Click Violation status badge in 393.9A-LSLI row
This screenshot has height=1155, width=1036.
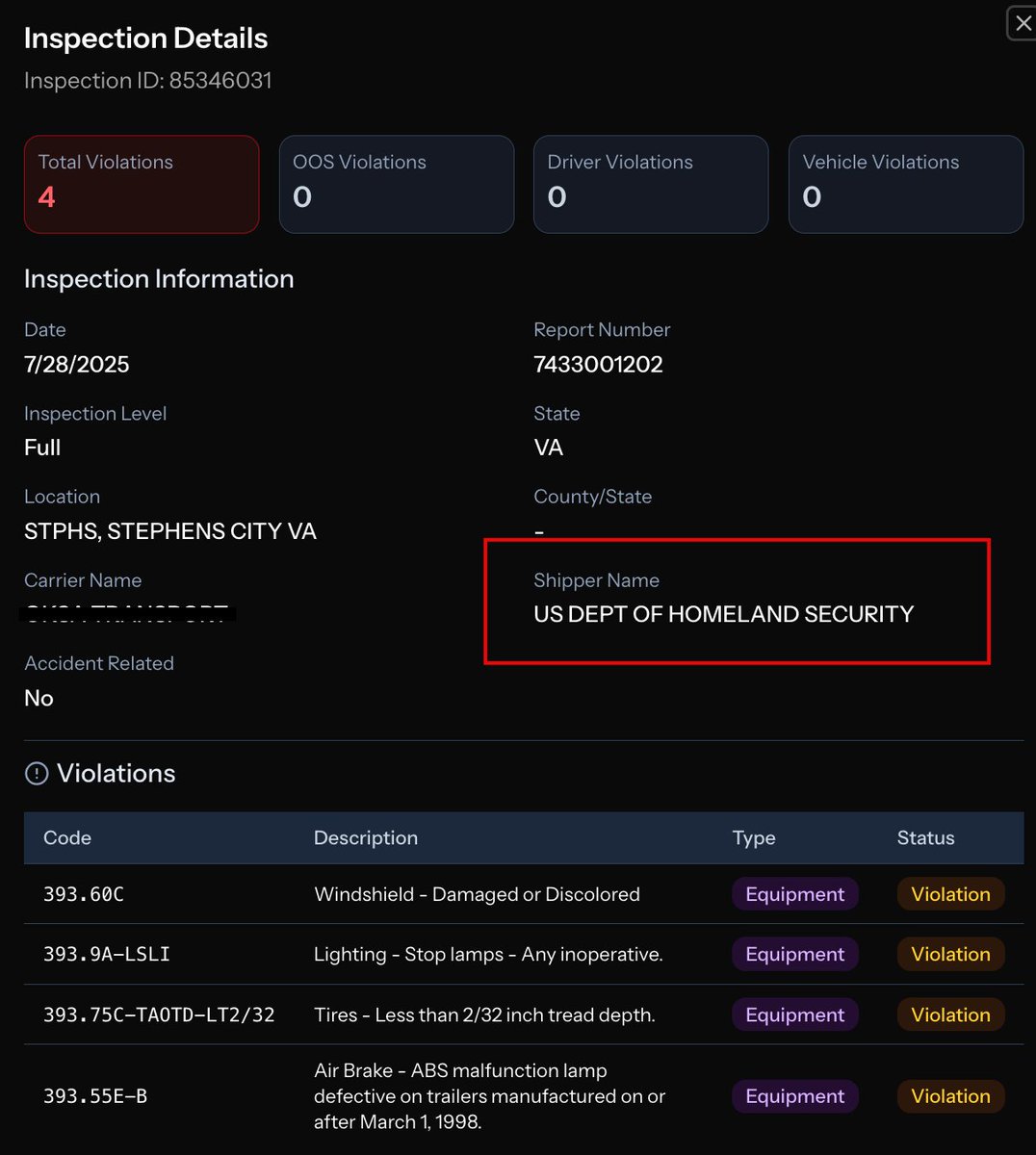(x=950, y=954)
